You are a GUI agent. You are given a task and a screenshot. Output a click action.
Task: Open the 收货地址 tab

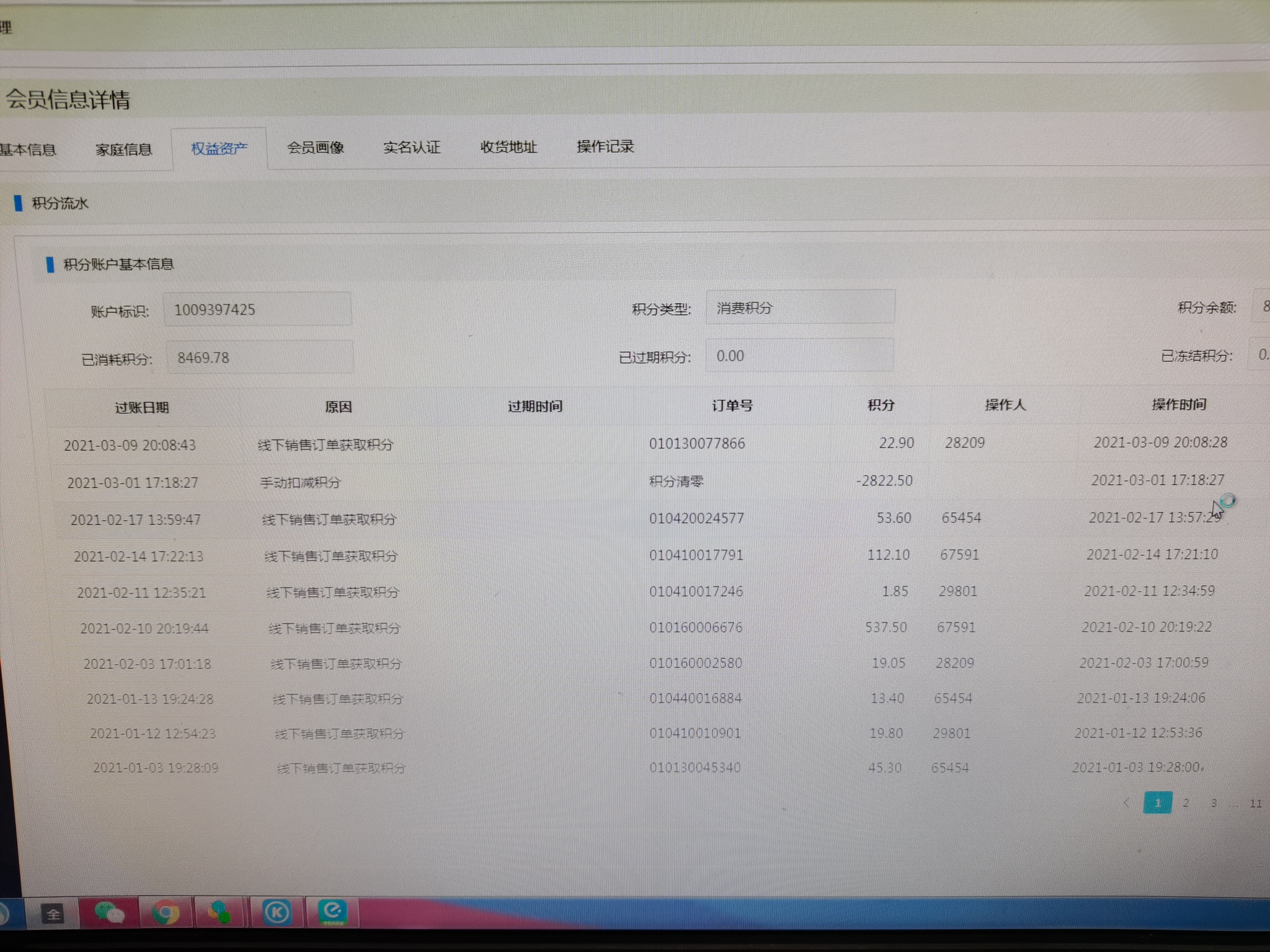pos(508,147)
